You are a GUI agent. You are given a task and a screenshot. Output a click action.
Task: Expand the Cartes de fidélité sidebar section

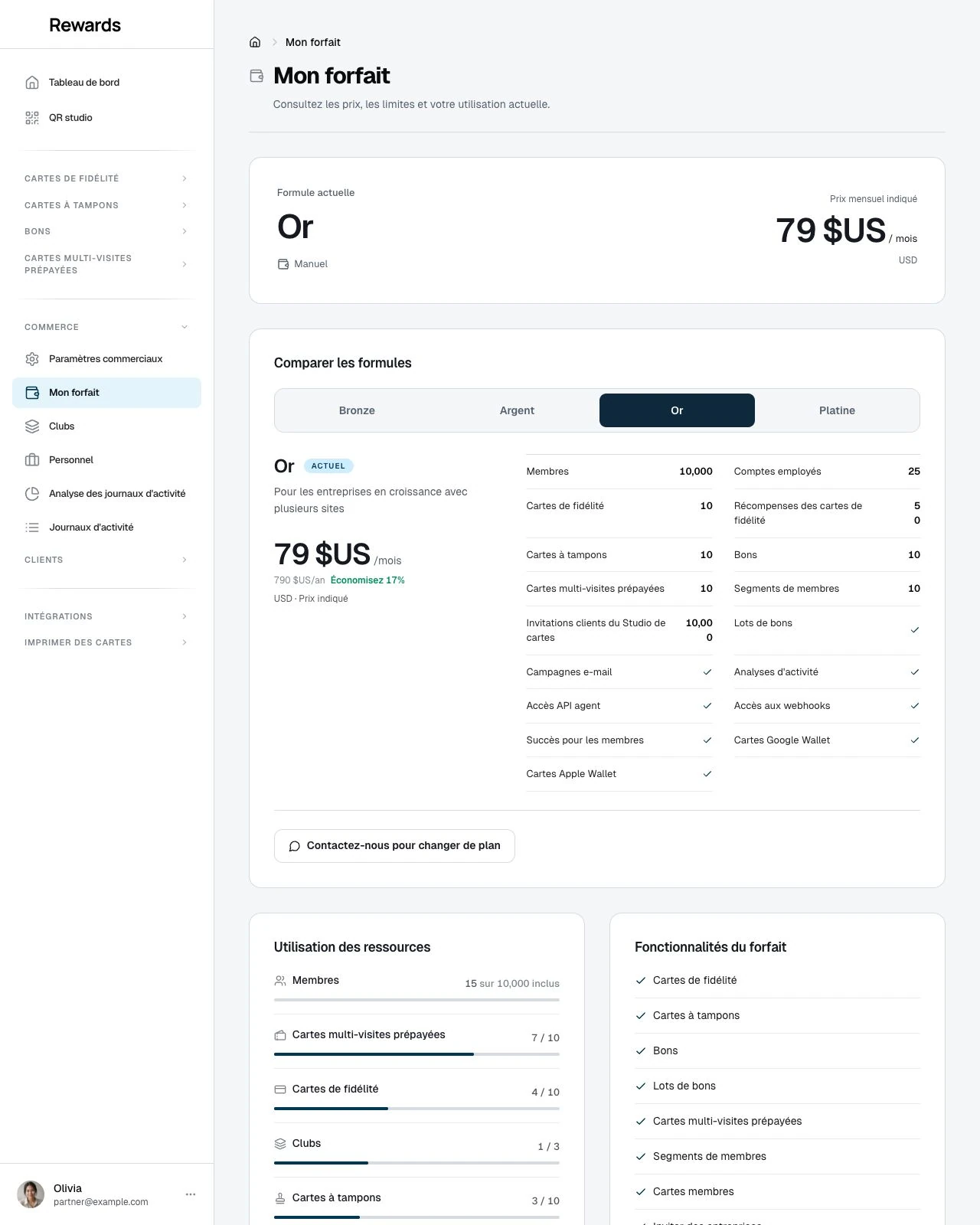pyautogui.click(x=106, y=178)
